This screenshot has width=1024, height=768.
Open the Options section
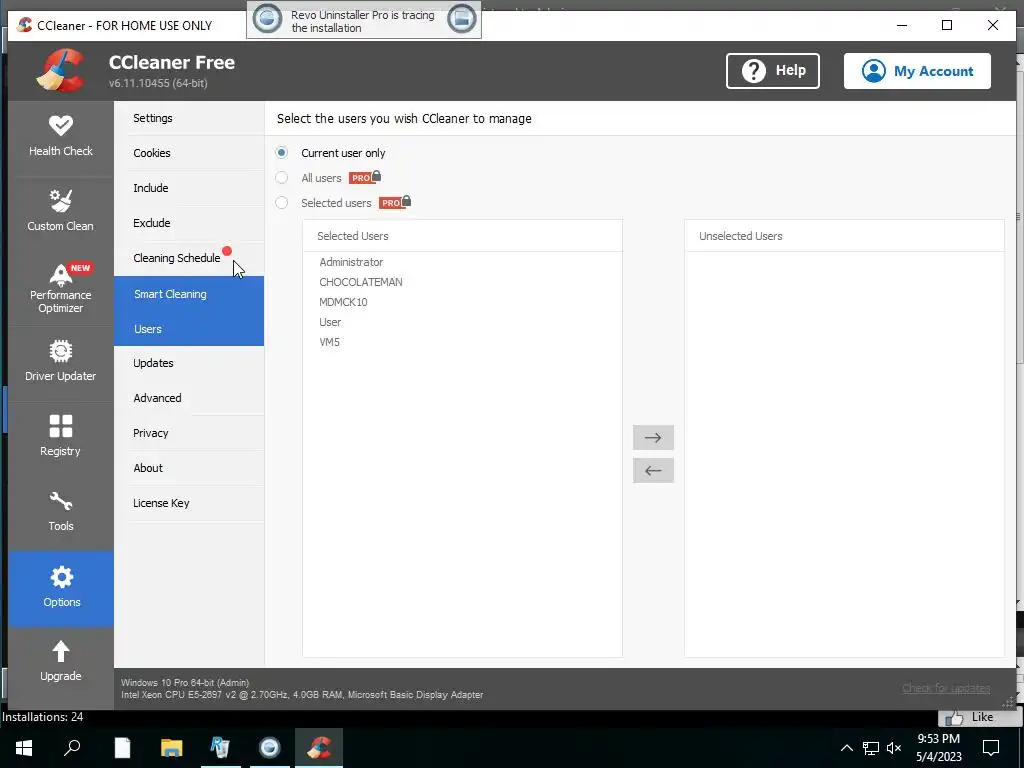[61, 589]
